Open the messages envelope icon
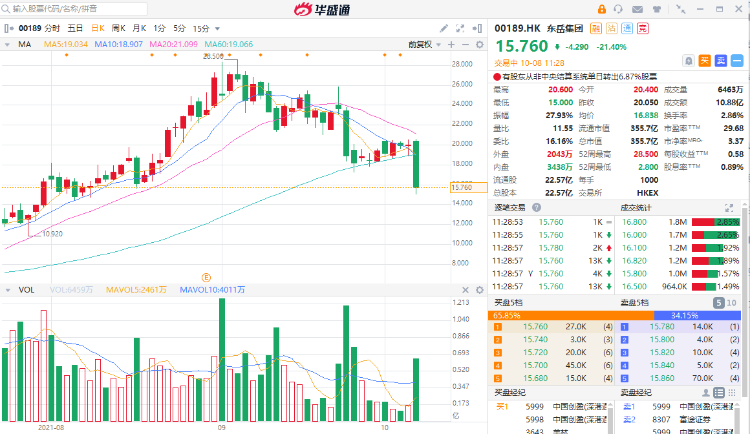Screen dimensions: 750x434 [637, 9]
